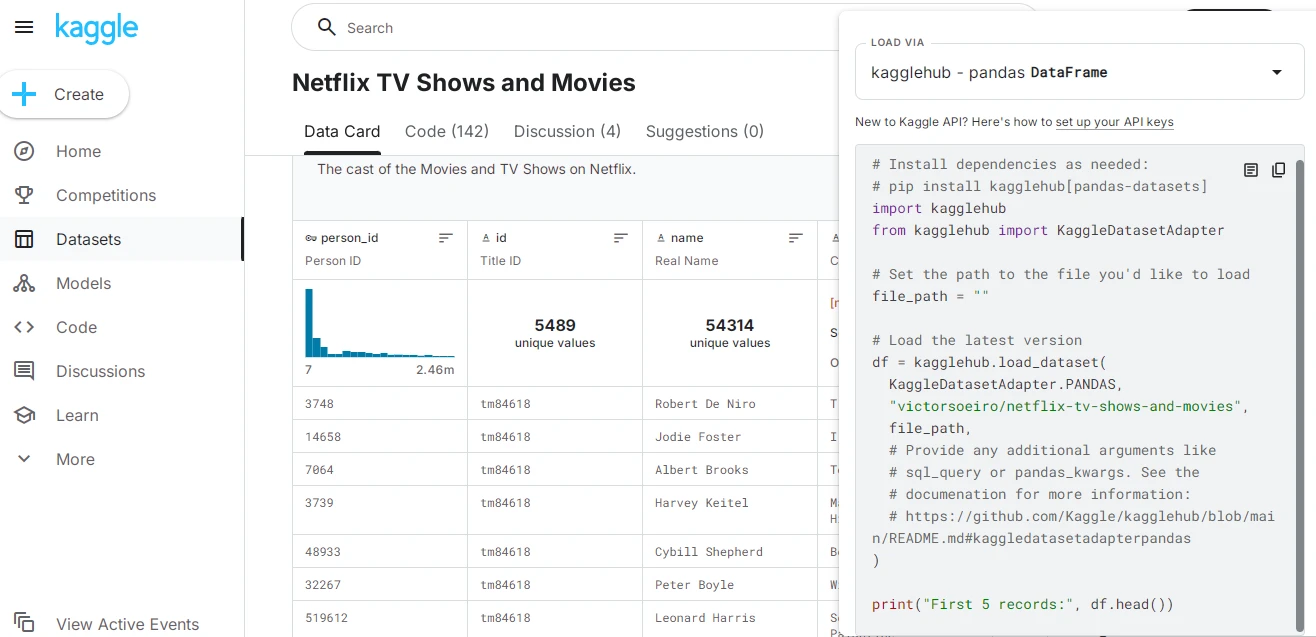Click the 'Netflix TV Shows and Movies' title
Screen dimensions: 1316x637
(464, 83)
